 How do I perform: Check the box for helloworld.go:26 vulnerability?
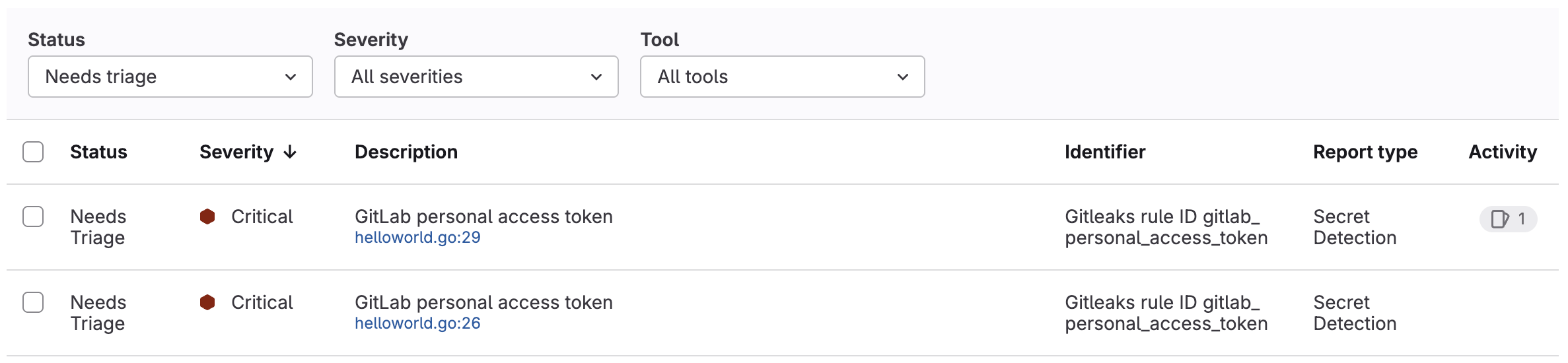click(x=33, y=302)
